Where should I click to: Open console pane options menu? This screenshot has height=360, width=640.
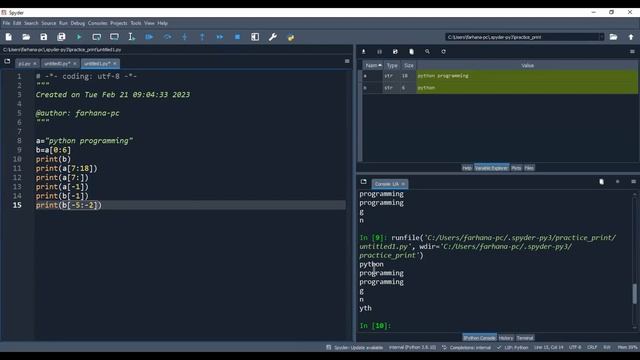633,182
